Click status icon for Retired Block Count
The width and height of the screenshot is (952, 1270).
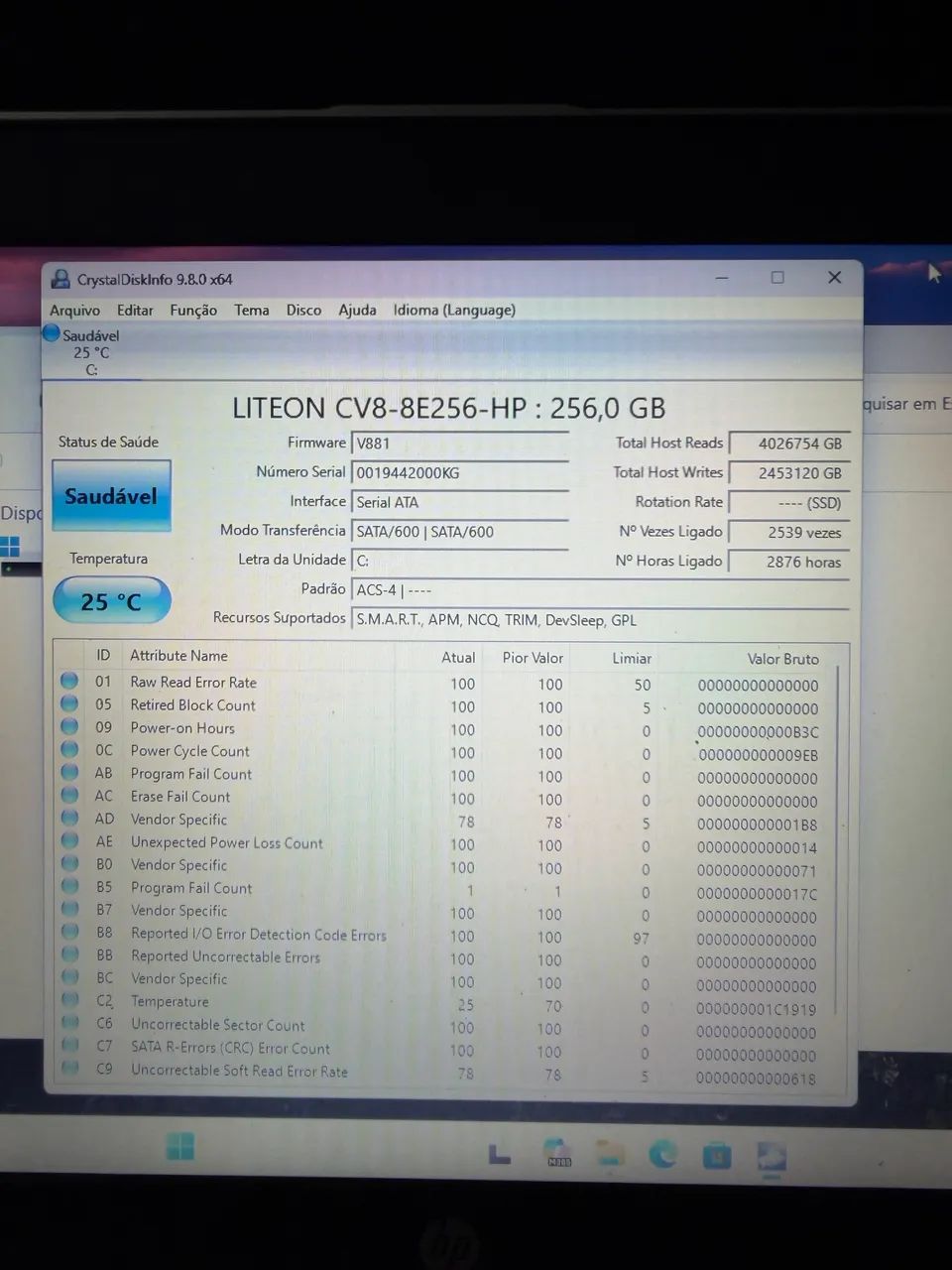[69, 703]
